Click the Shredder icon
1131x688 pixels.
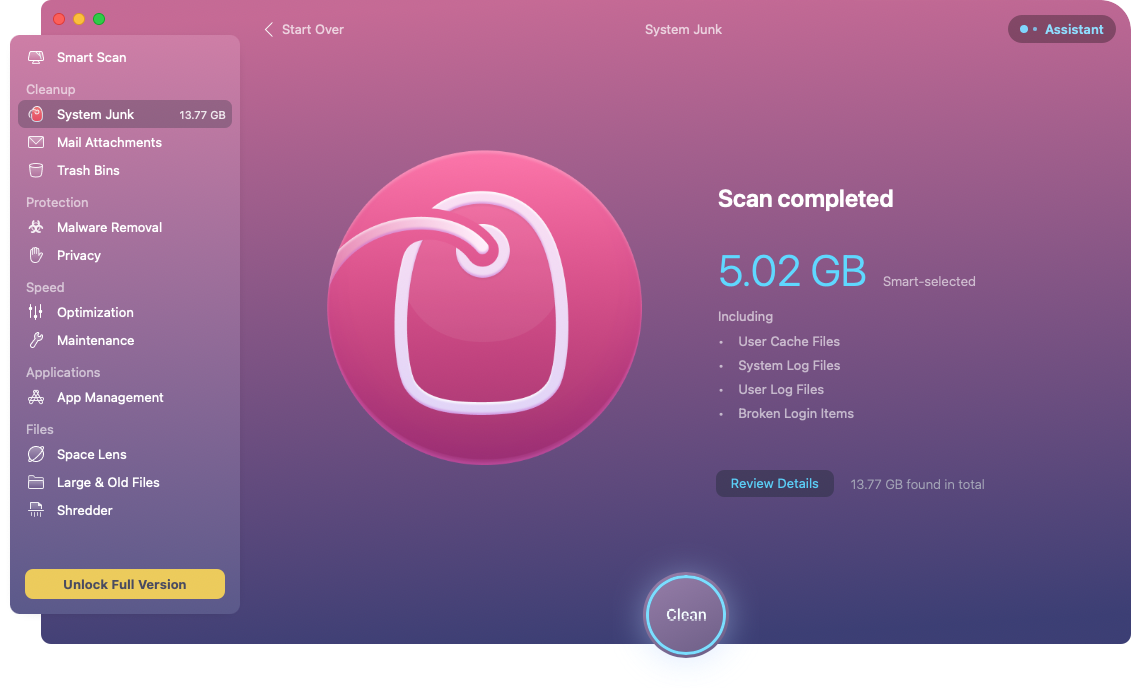(x=36, y=510)
